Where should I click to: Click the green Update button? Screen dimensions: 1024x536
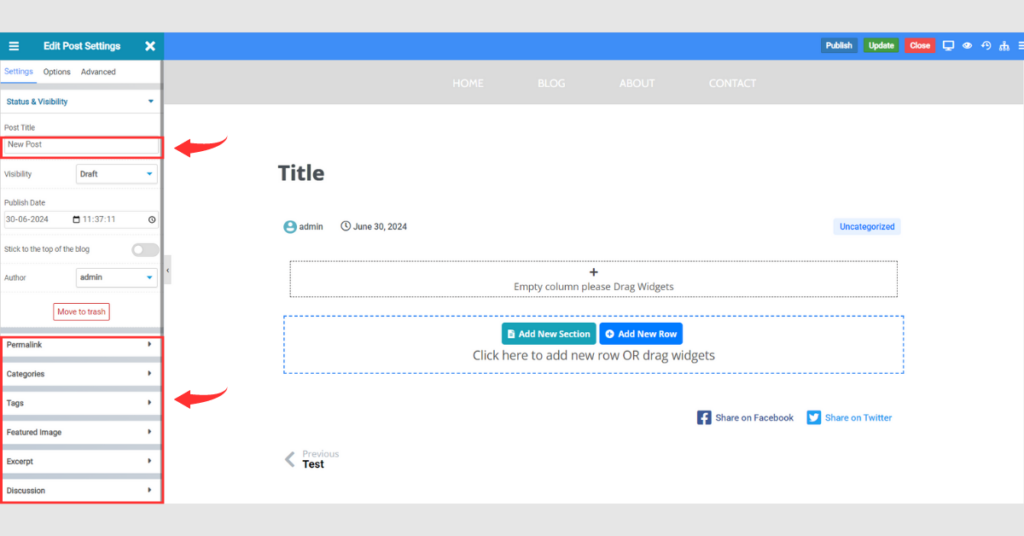point(881,46)
